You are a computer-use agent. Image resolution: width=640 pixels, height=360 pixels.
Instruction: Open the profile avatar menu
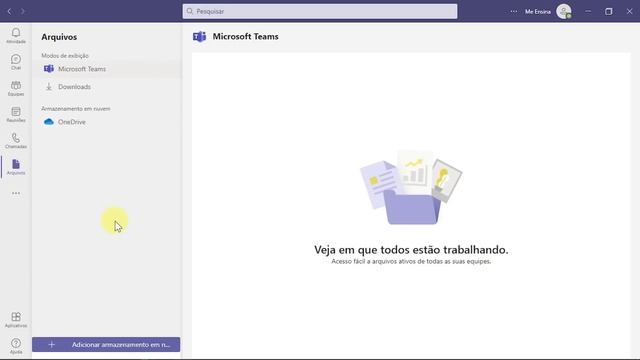click(564, 11)
